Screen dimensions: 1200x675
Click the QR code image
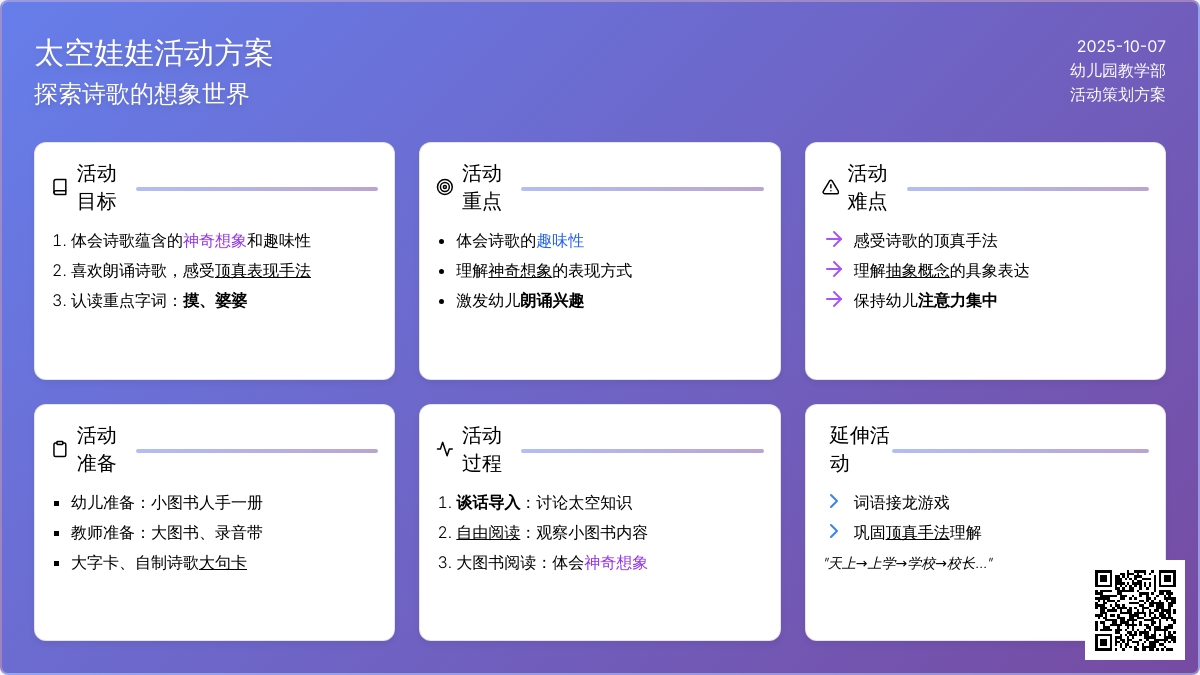1135,610
